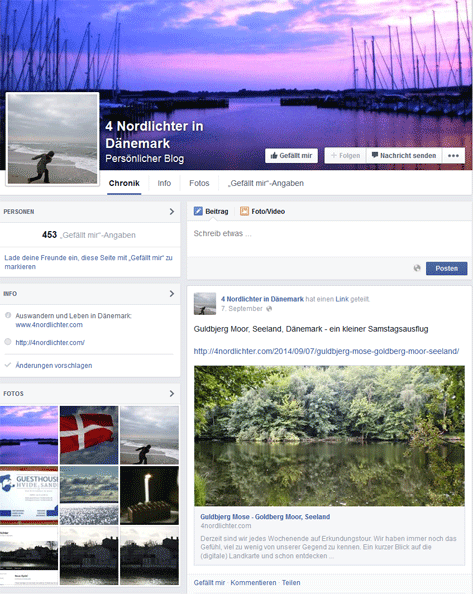Open the guldbjerg-mose blog post URL
Screen dimensions: 473x594
pos(326,351)
